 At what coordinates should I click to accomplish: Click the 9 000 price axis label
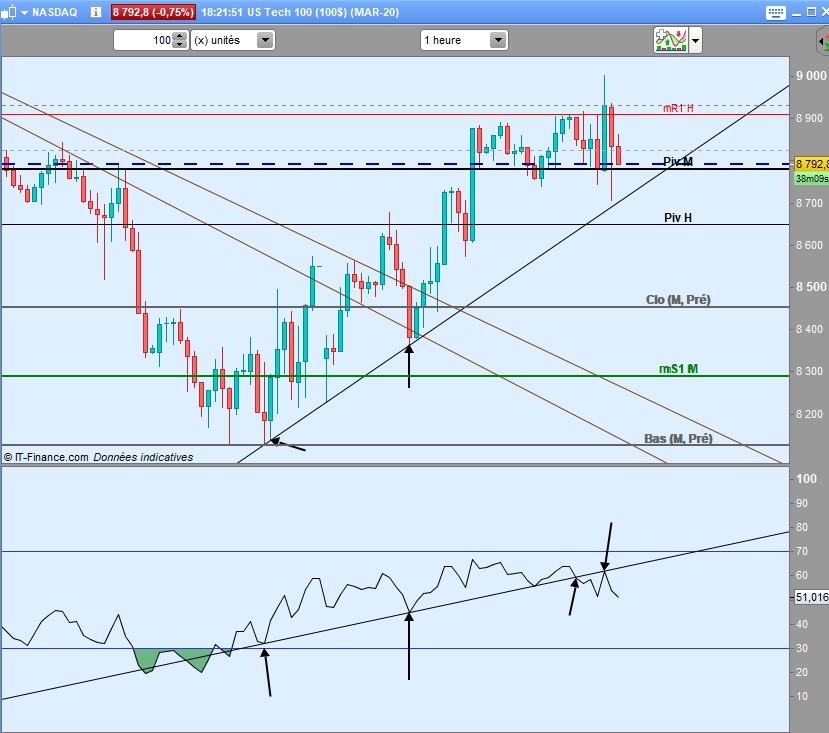811,76
